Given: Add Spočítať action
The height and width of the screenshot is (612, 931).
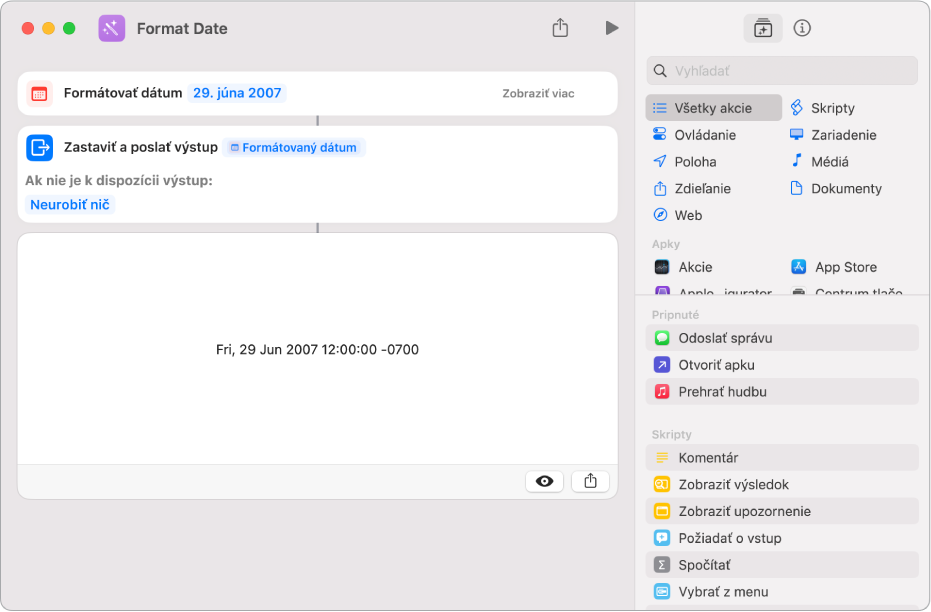Looking at the screenshot, I should pyautogui.click(x=782, y=565).
